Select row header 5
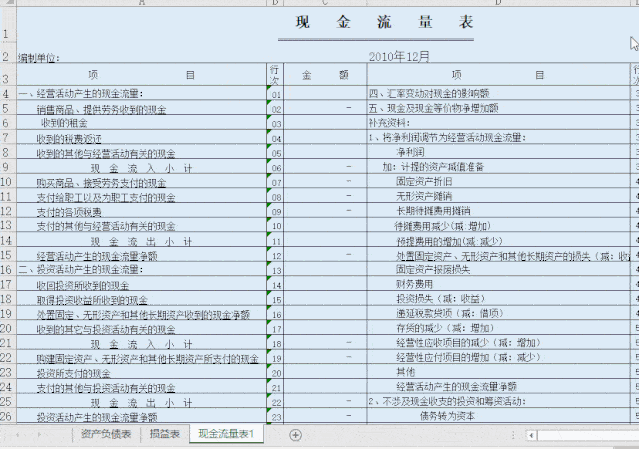639x449 pixels. point(7,108)
